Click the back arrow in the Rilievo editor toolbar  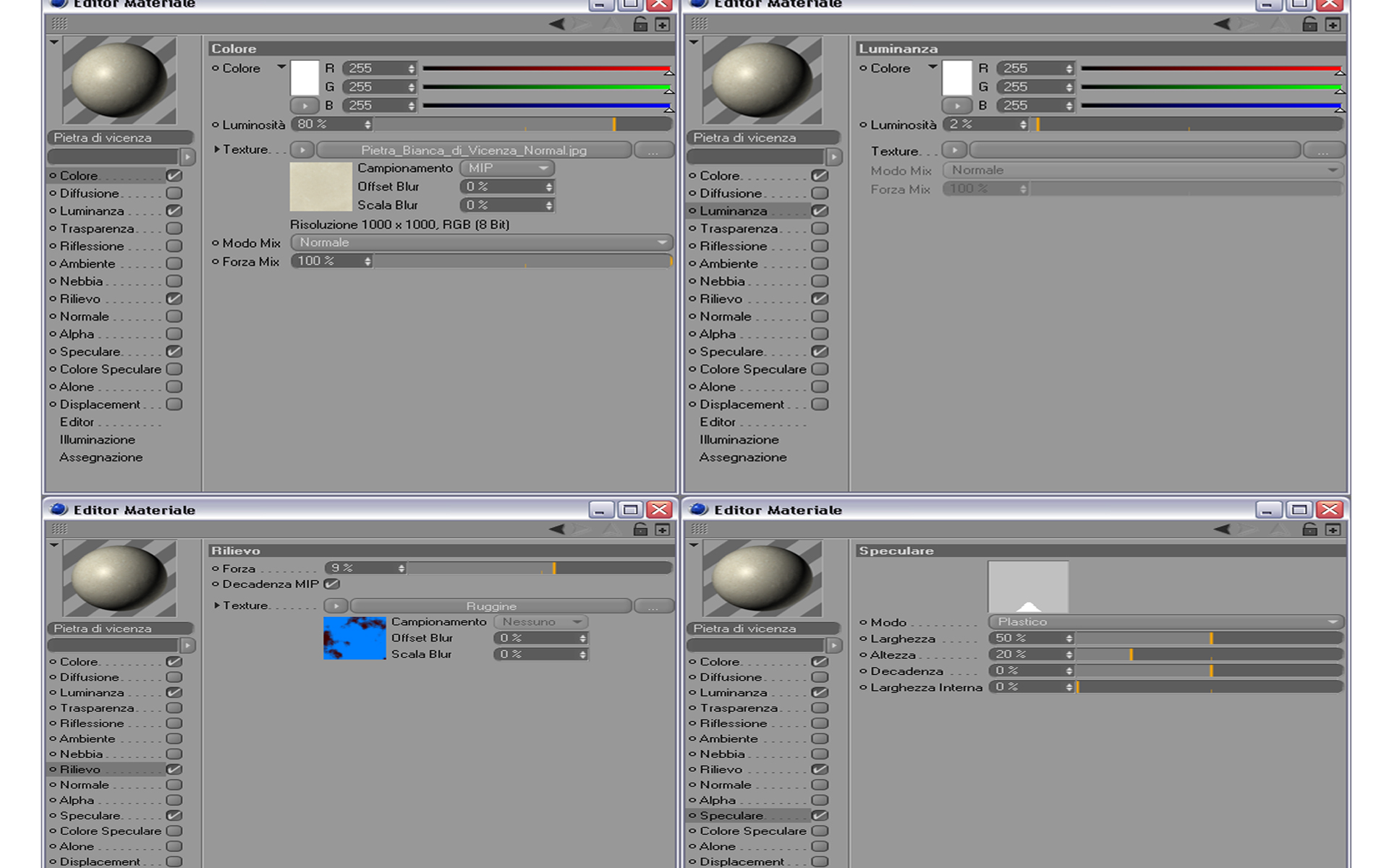point(556,529)
